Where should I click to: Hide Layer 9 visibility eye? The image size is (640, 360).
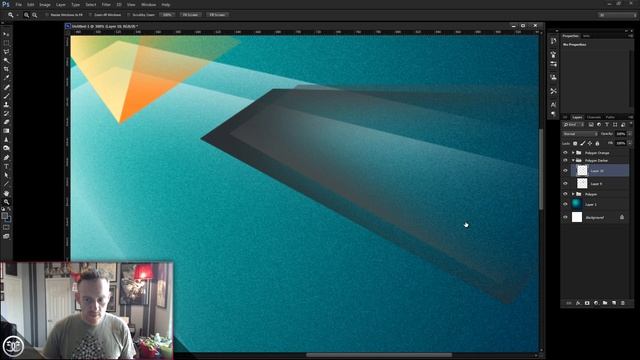coord(565,184)
